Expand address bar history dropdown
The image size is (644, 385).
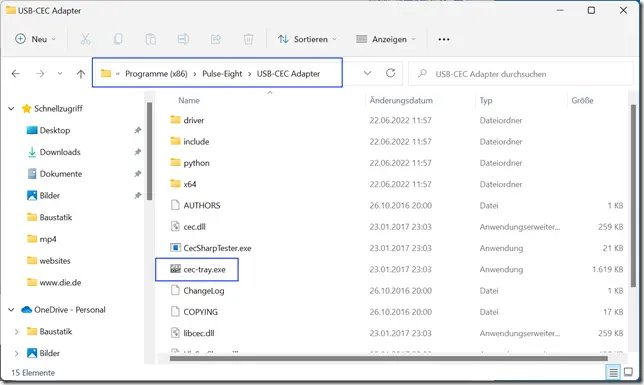(368, 73)
